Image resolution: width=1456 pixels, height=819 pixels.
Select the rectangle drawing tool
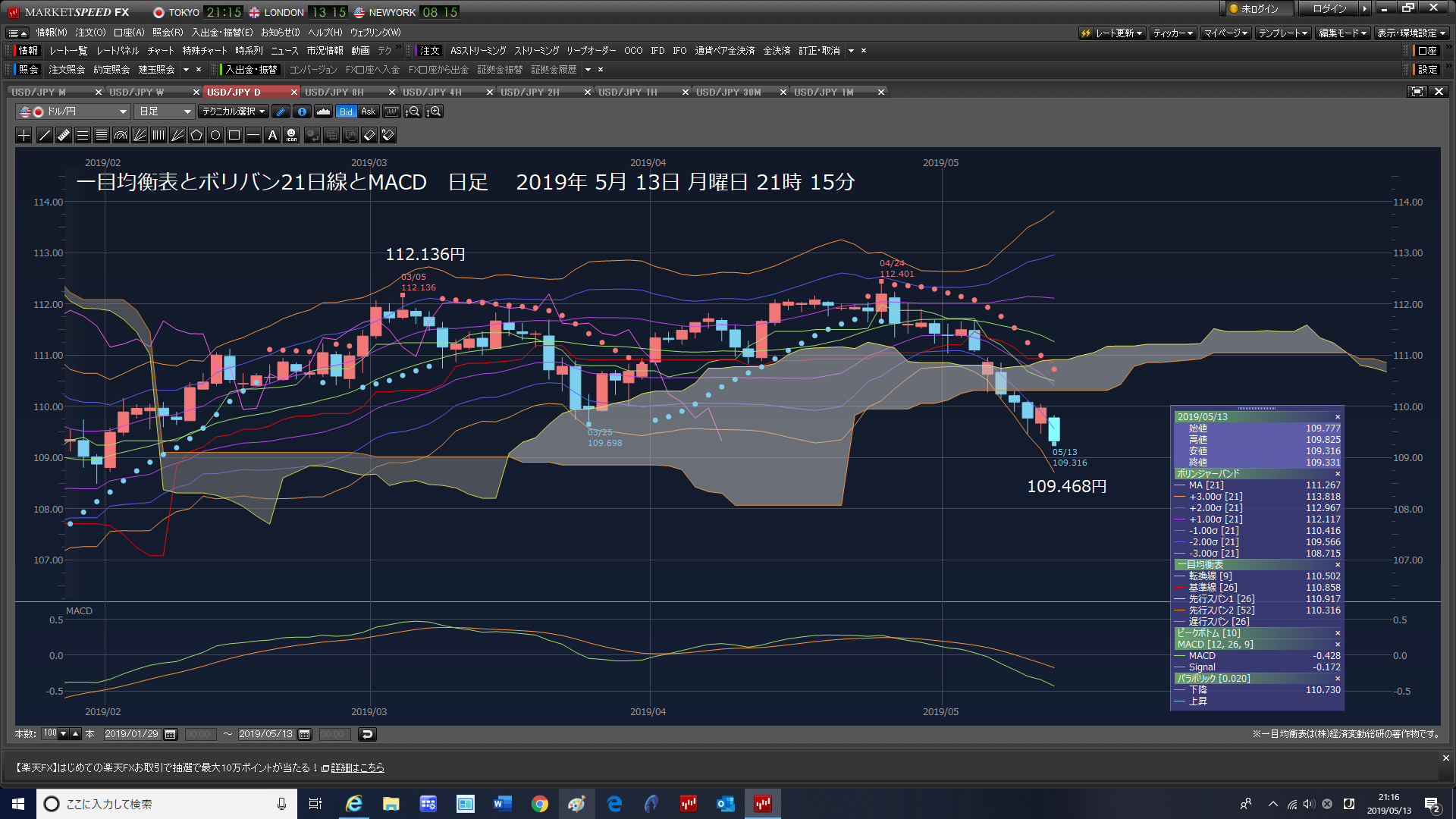[234, 135]
